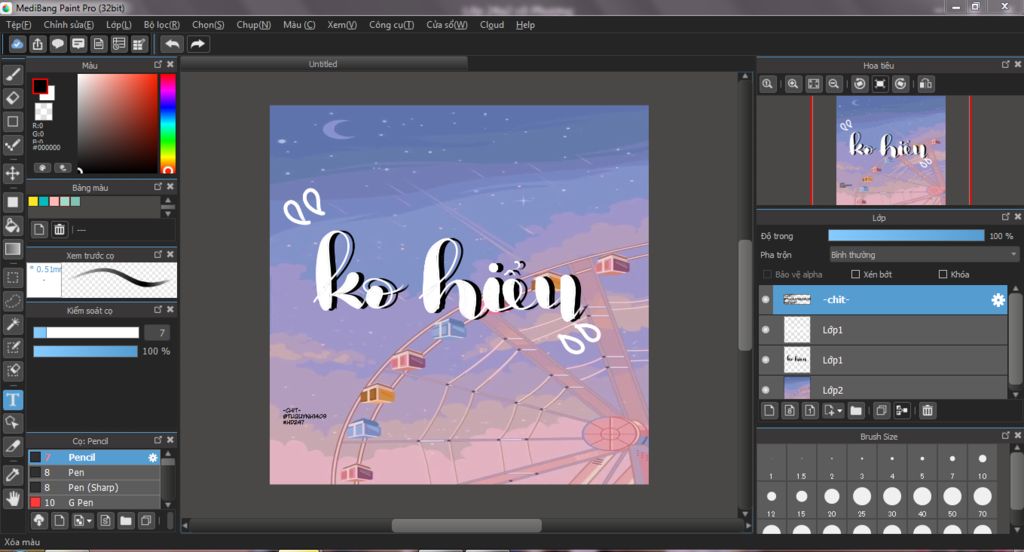Select the Gradient tool
The height and width of the screenshot is (552, 1024).
12,249
